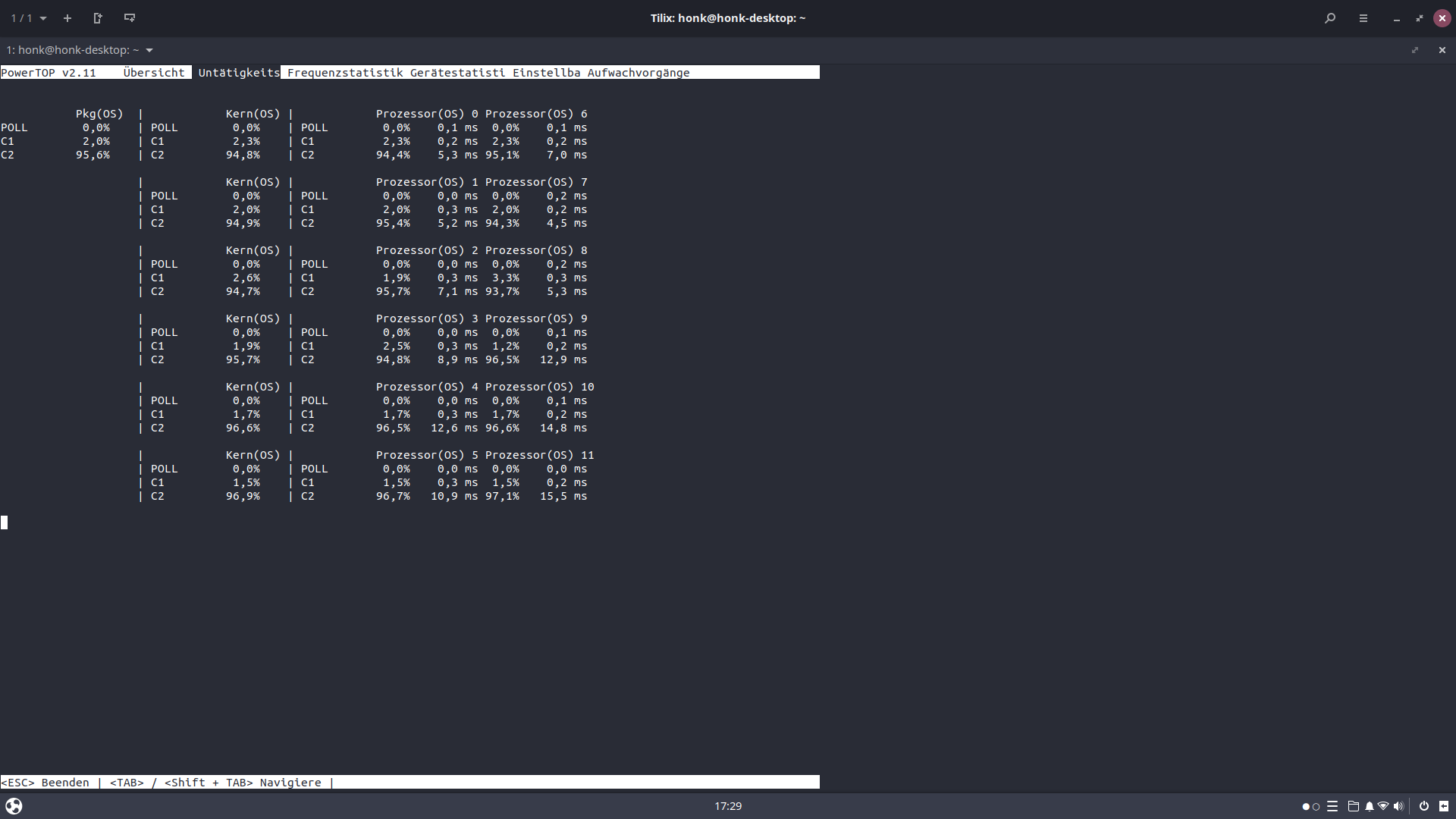Open notifications bell icon

pos(1370,806)
